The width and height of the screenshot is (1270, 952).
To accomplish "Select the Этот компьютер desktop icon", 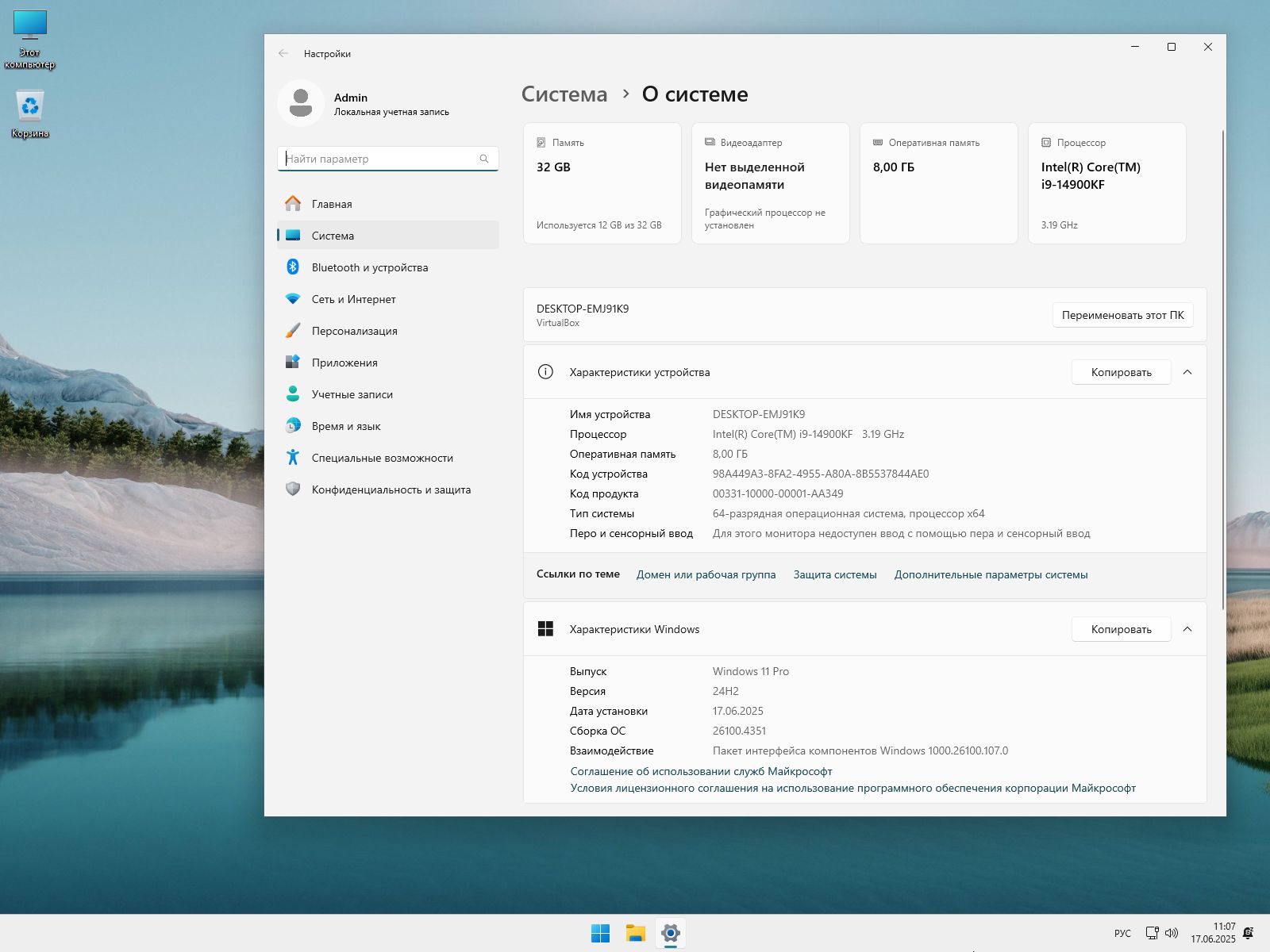I will tap(30, 40).
